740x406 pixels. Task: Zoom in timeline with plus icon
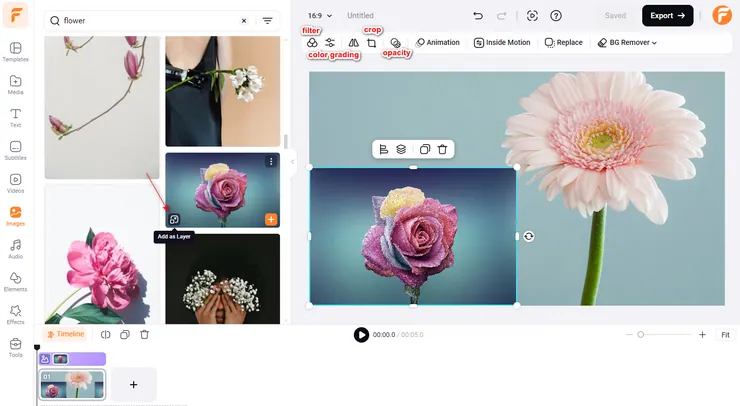[702, 335]
